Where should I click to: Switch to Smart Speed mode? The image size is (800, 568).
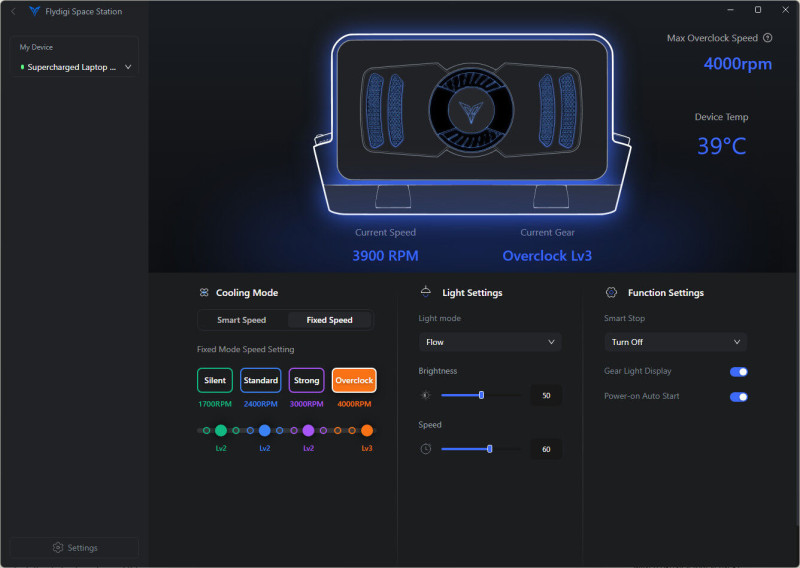242,320
